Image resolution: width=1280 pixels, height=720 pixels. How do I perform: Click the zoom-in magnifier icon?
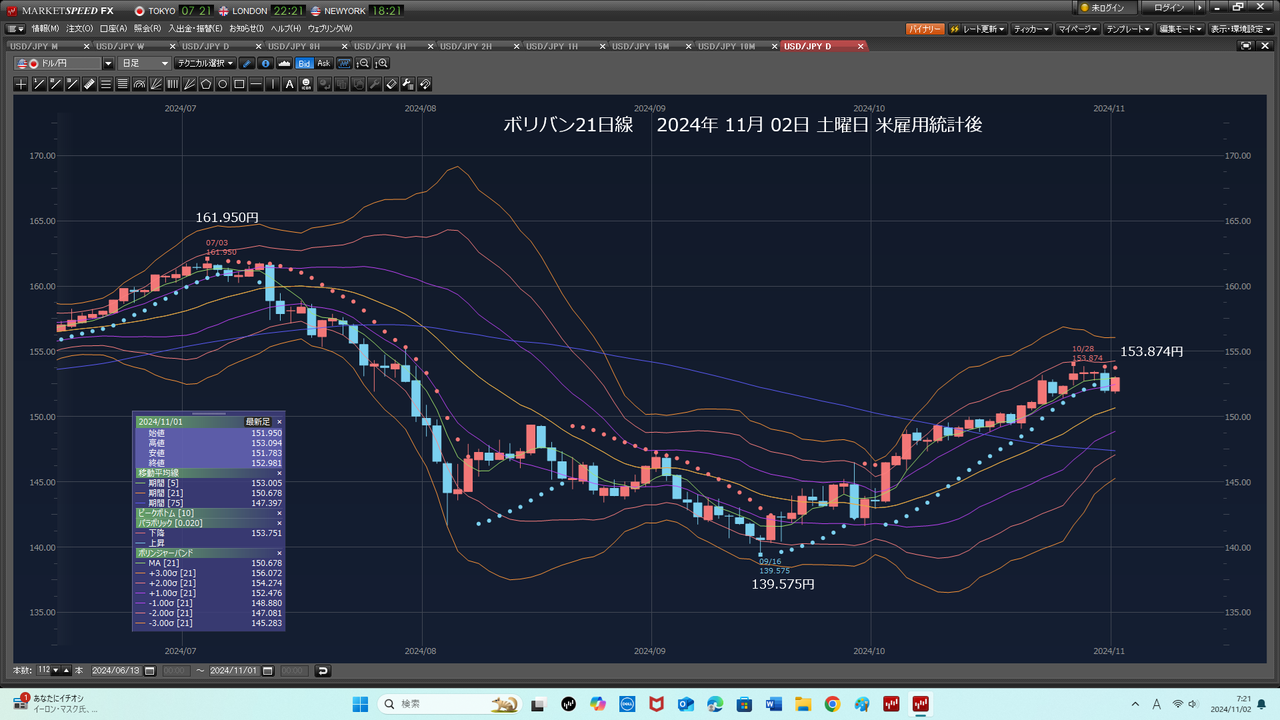click(x=381, y=63)
